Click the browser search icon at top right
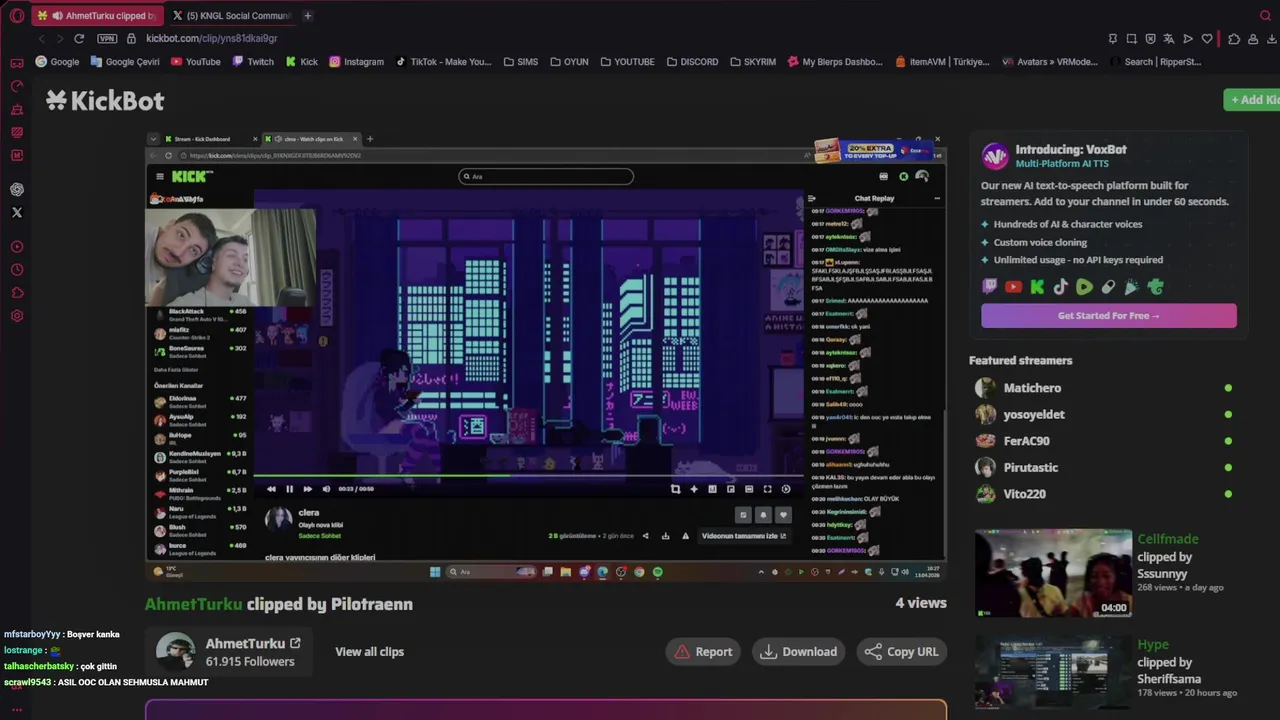Image resolution: width=1280 pixels, height=720 pixels. 1265,15
